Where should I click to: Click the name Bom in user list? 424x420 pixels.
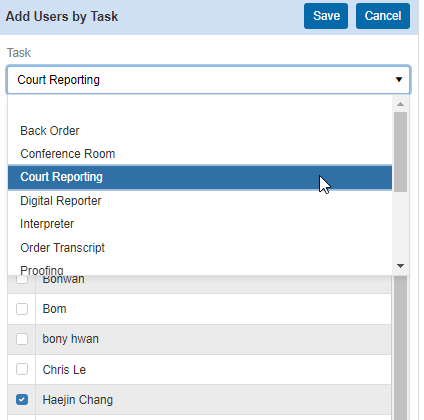pyautogui.click(x=54, y=309)
